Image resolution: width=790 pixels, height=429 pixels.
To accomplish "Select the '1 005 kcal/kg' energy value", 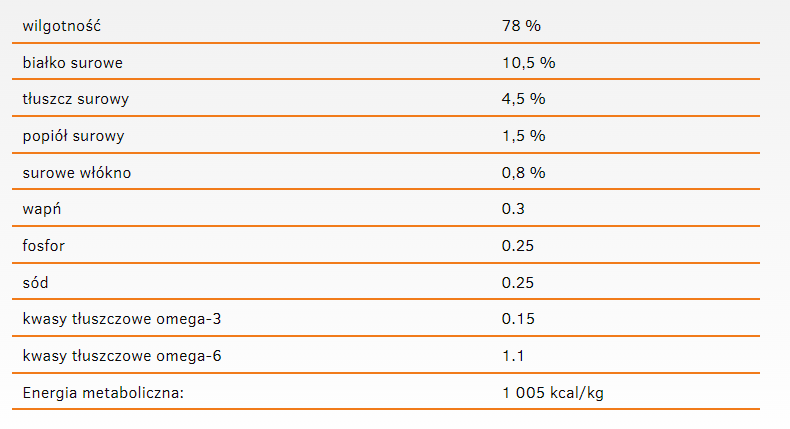I will 553,393.
